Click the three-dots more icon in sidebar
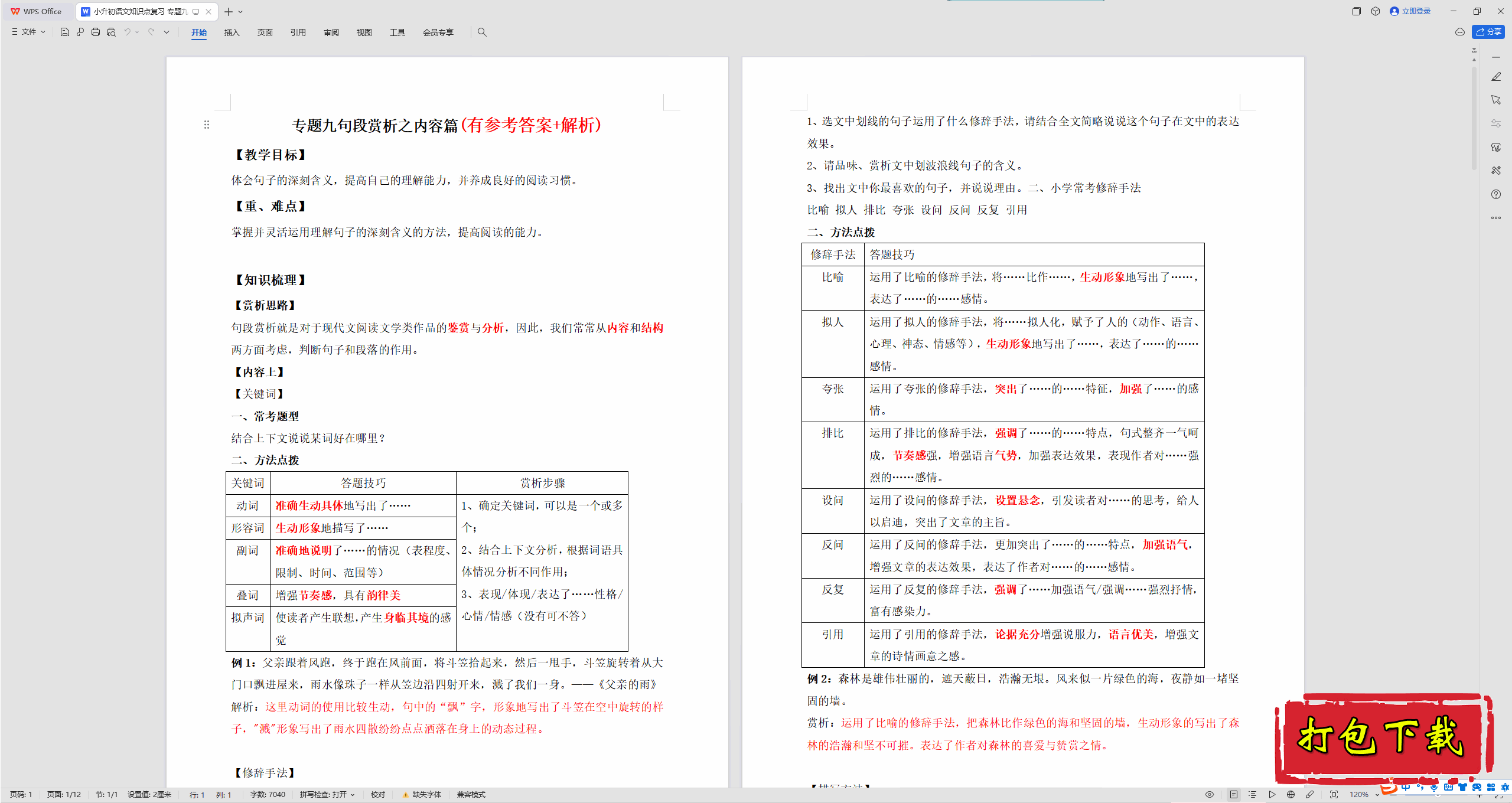 [x=1496, y=218]
